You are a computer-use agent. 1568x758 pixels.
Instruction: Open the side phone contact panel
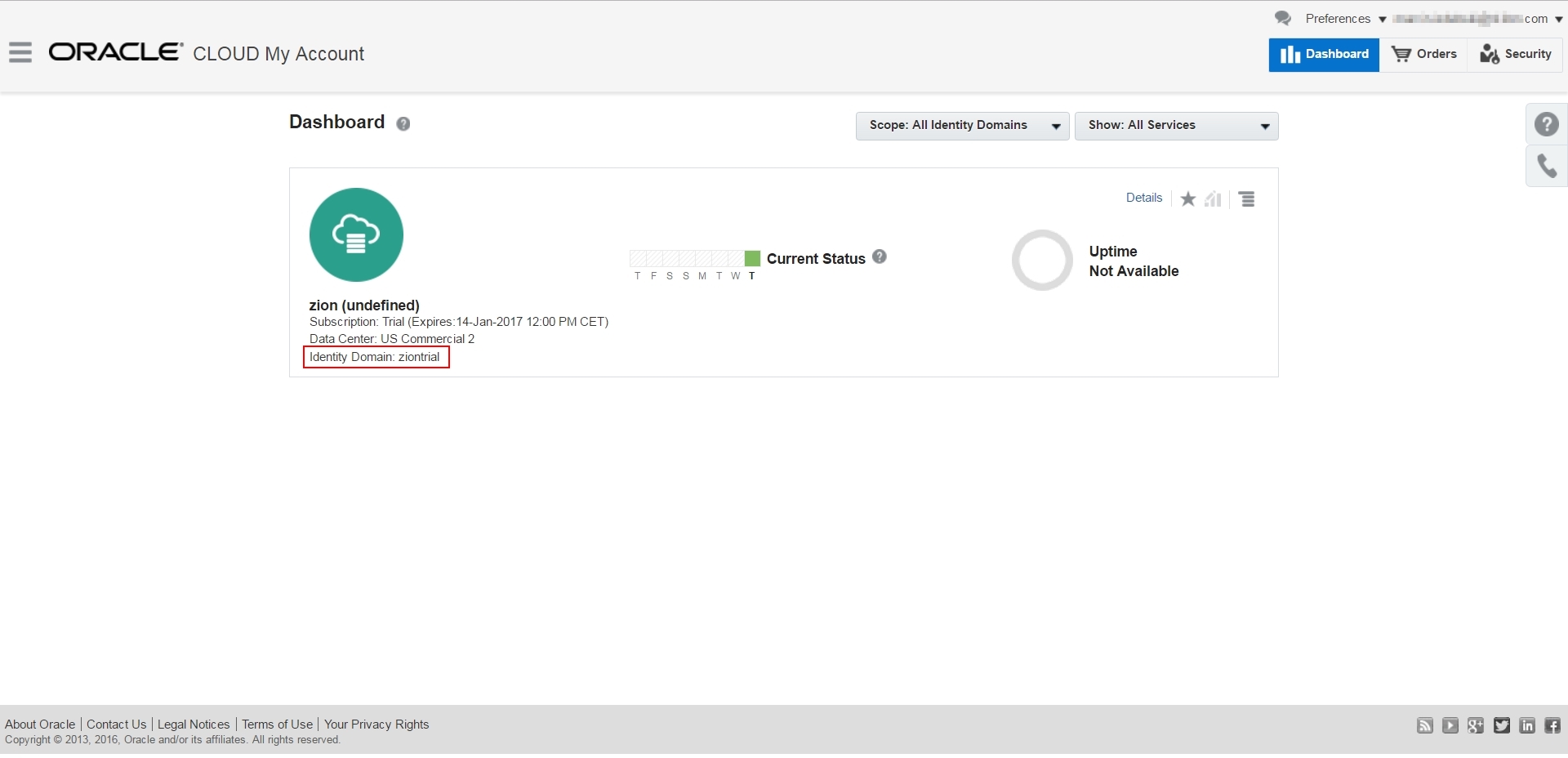click(1547, 166)
